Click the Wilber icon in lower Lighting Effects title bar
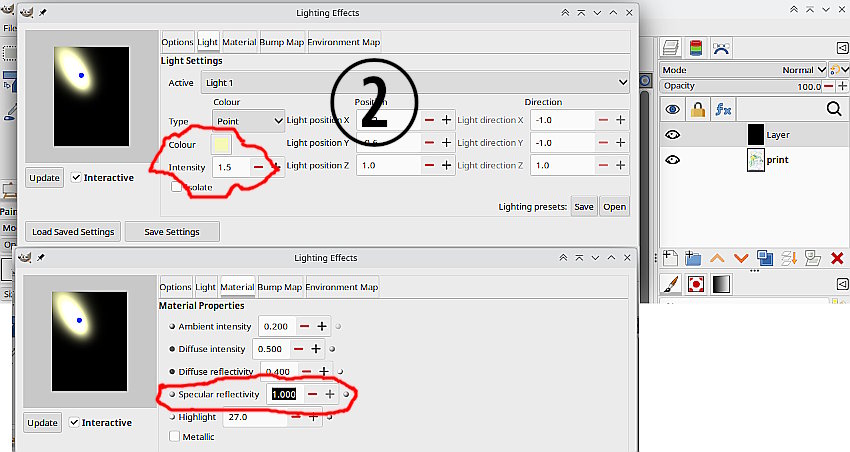Screen dimensions: 850x452 24,257
